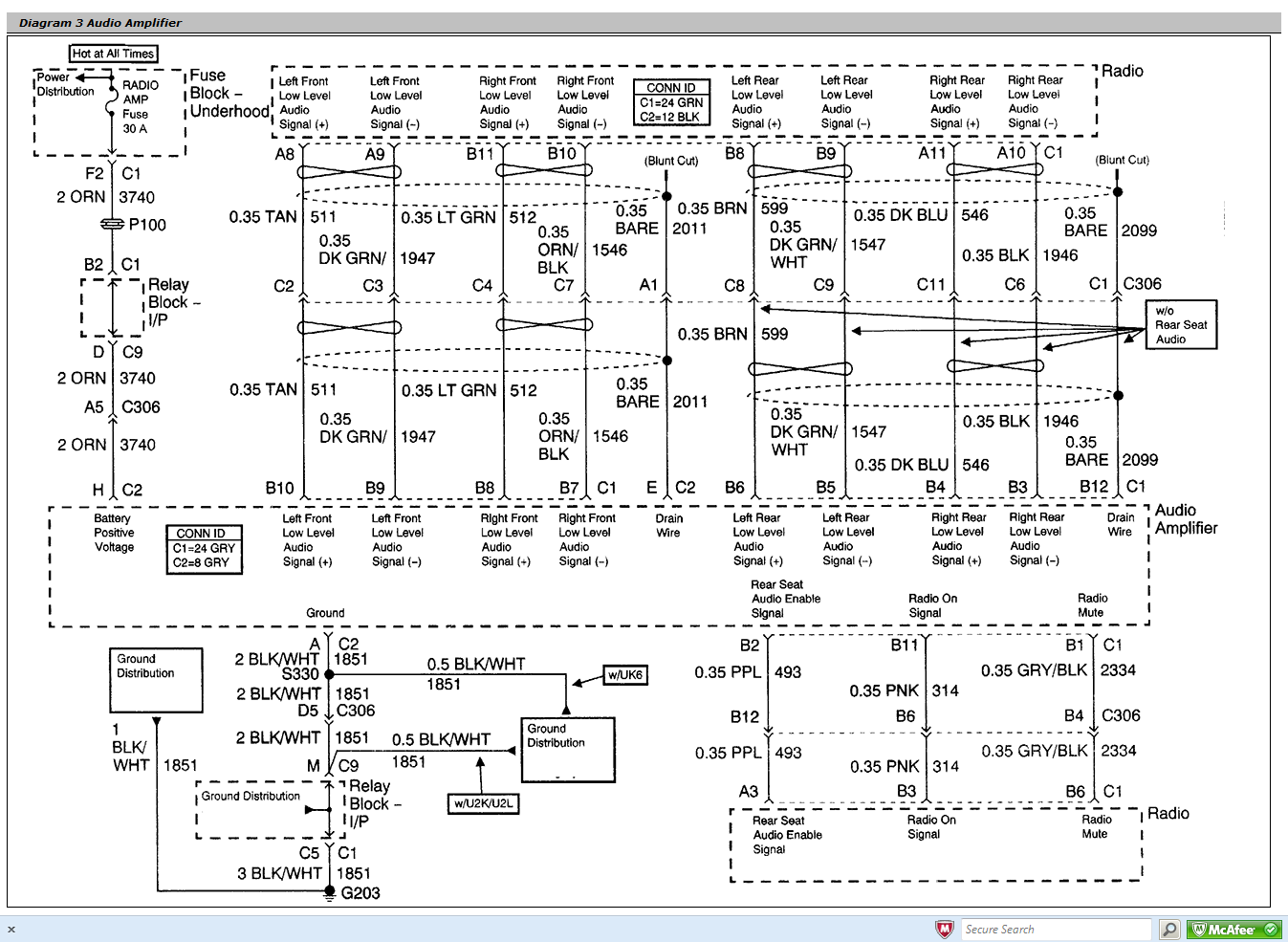The image size is (1288, 942).
Task: Select the twisted-pair symbol below connector A8
Action: (x=350, y=172)
